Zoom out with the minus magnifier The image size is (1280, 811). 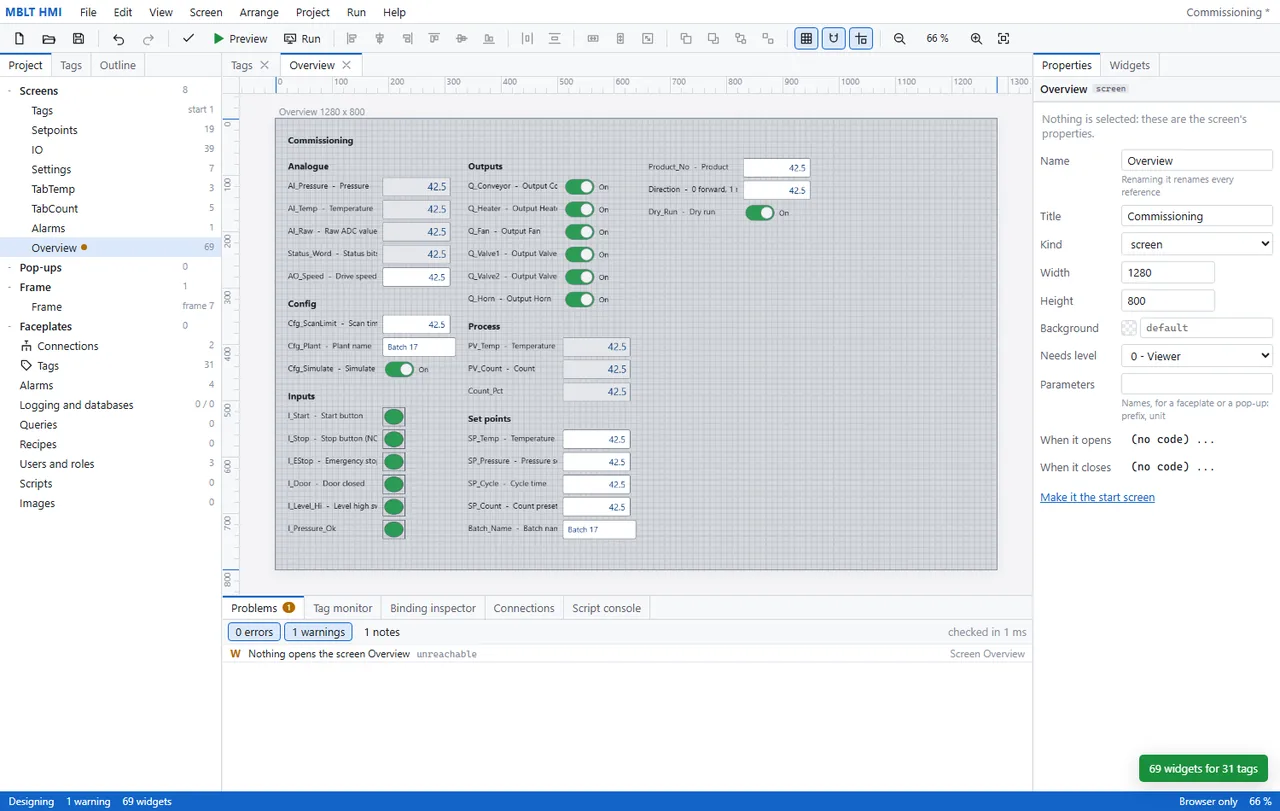(x=900, y=39)
